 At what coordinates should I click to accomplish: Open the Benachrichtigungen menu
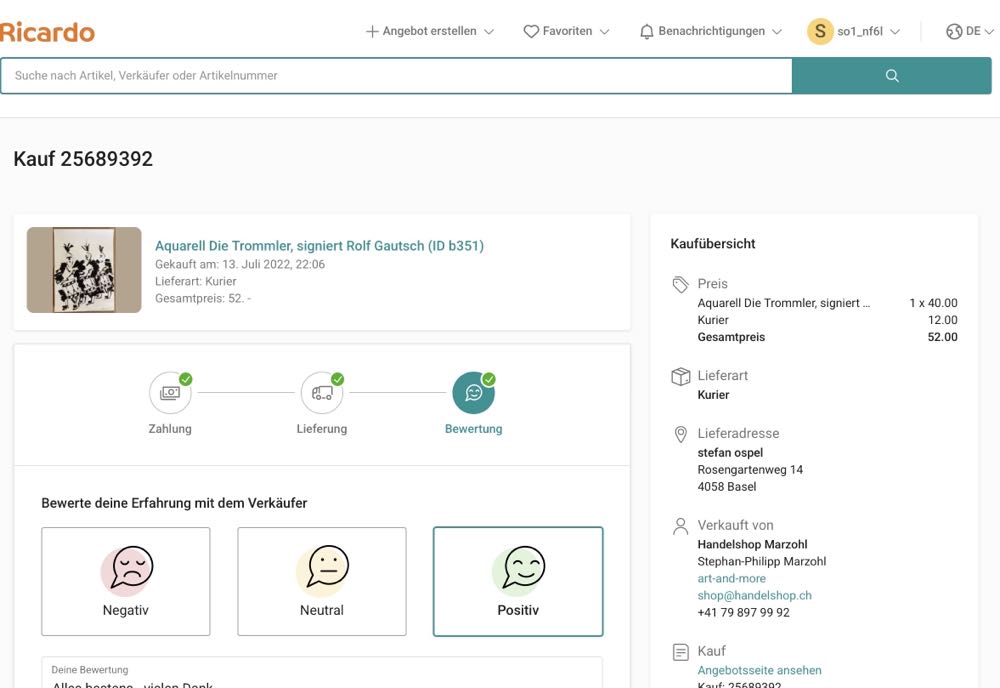pos(711,32)
